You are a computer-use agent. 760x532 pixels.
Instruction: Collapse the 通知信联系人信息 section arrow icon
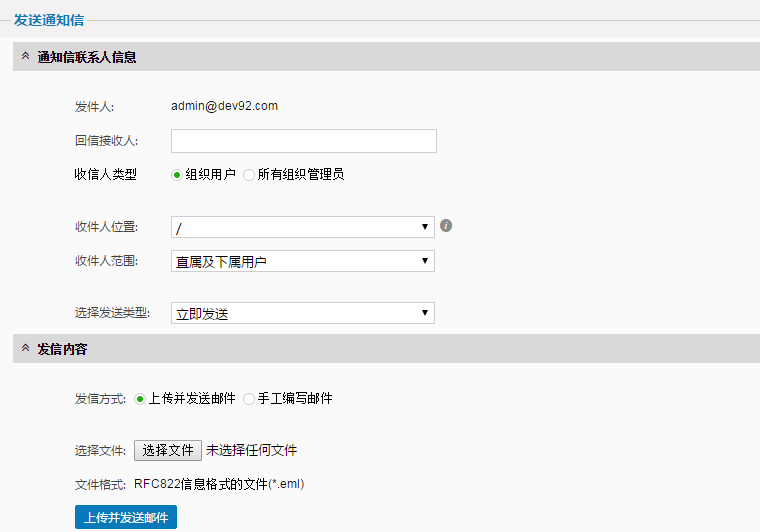pos(25,57)
